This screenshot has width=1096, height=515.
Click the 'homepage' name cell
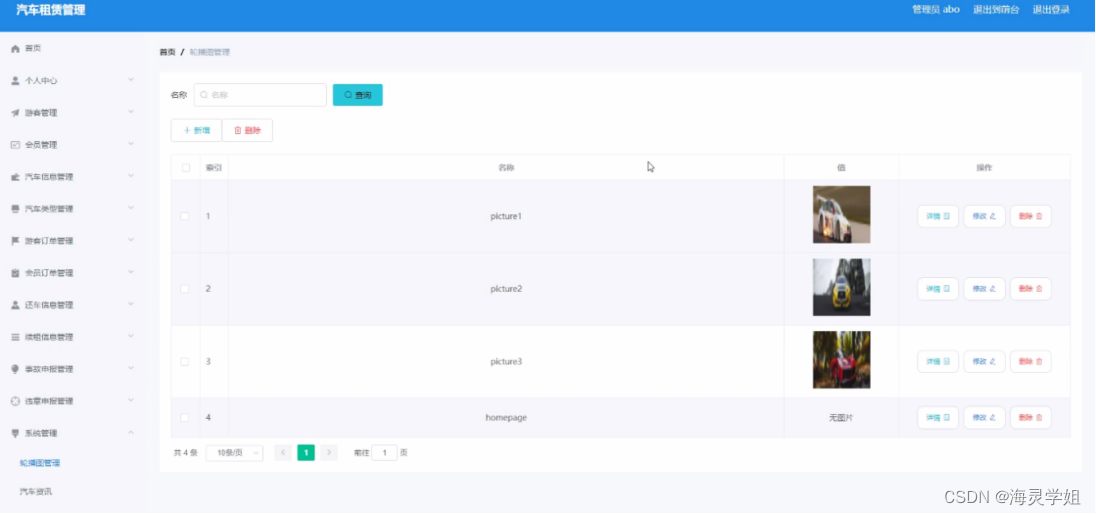click(x=506, y=418)
